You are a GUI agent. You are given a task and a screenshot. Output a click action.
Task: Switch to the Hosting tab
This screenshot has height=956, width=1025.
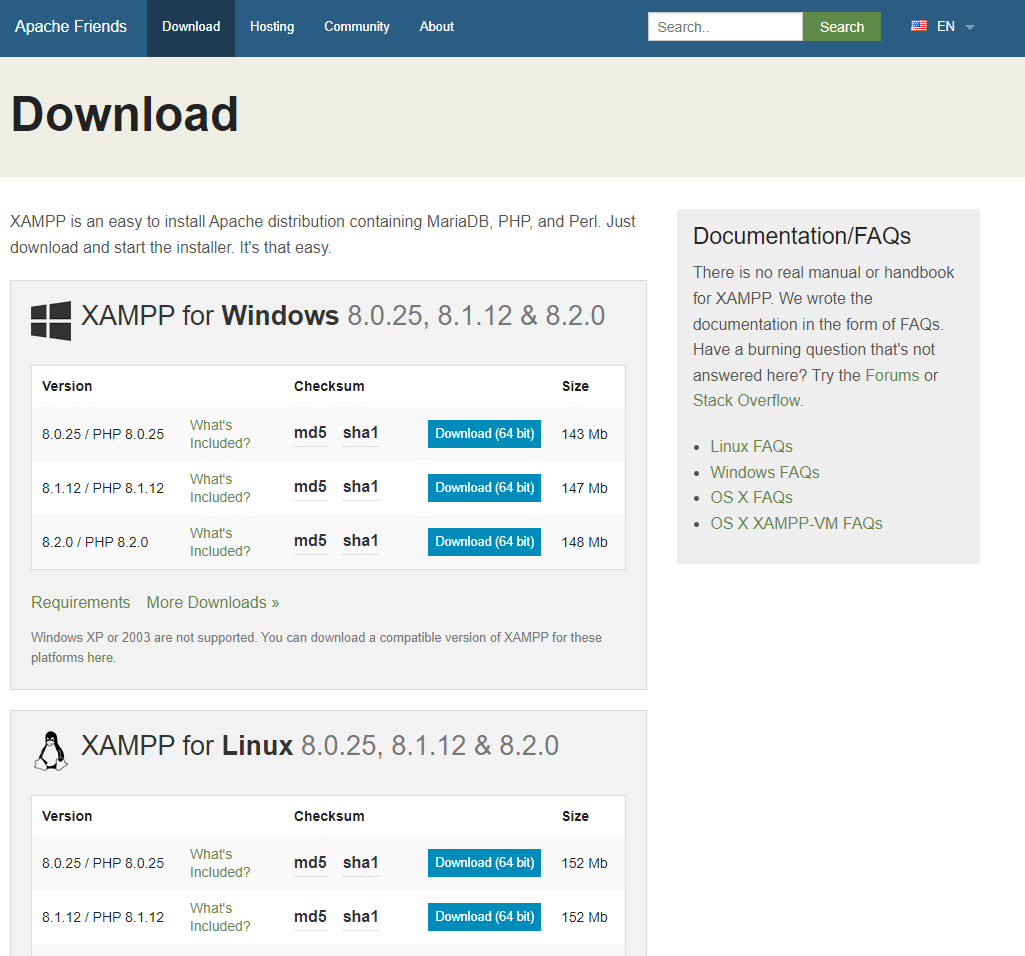272,26
